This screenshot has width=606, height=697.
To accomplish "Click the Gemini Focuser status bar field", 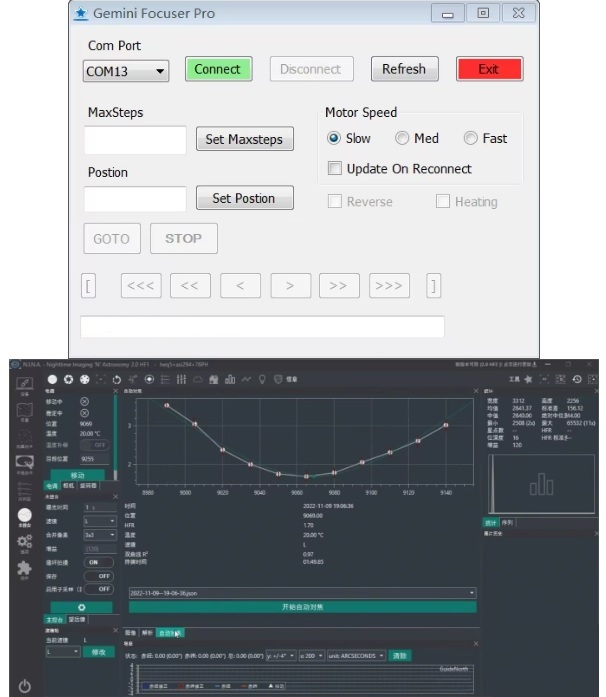I will [x=262, y=326].
